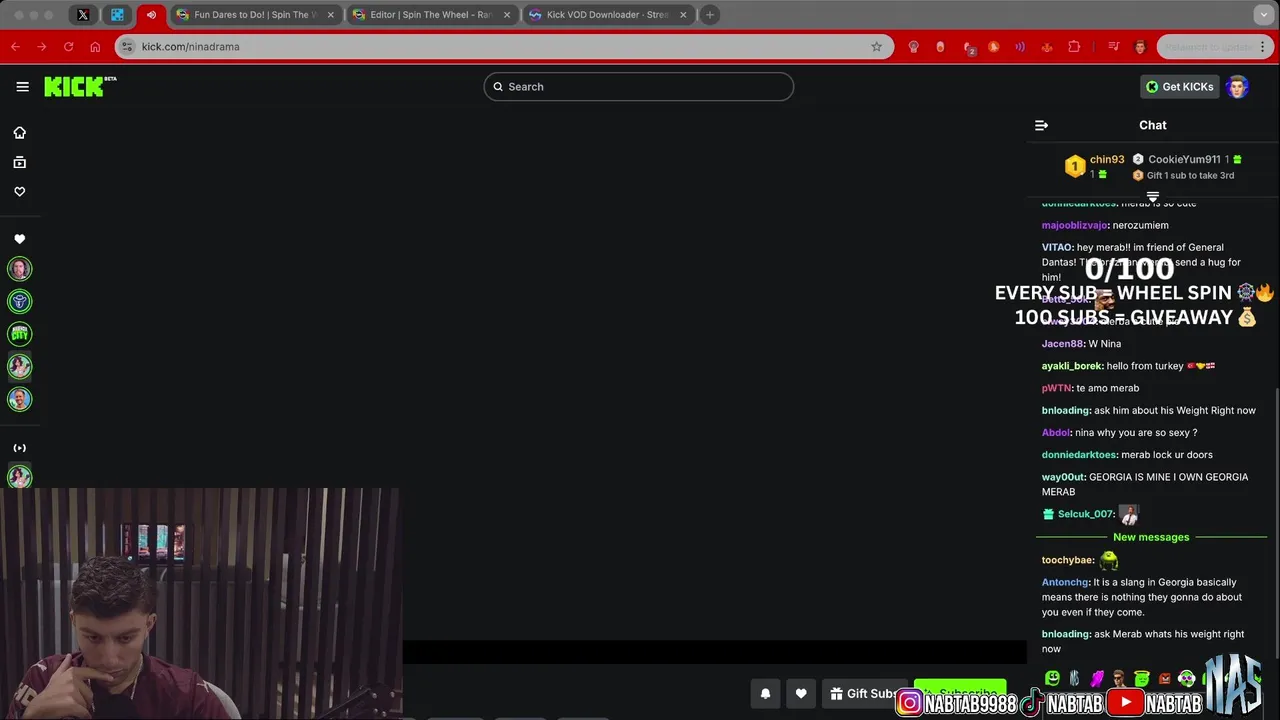Screen dimensions: 1280x720
Task: Insert the red angry face emote
Action: pyautogui.click(x=1164, y=679)
